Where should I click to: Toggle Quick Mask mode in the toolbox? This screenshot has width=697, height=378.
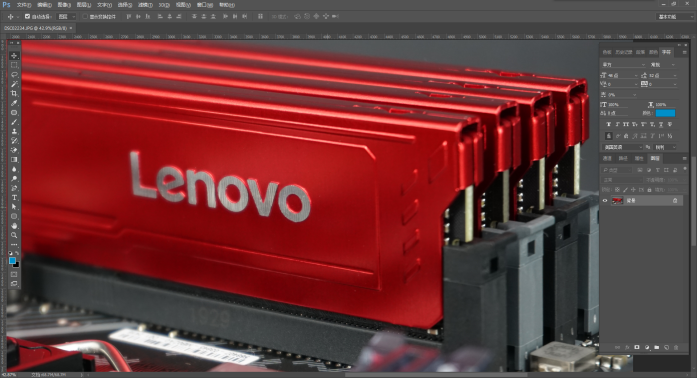pyautogui.click(x=14, y=274)
